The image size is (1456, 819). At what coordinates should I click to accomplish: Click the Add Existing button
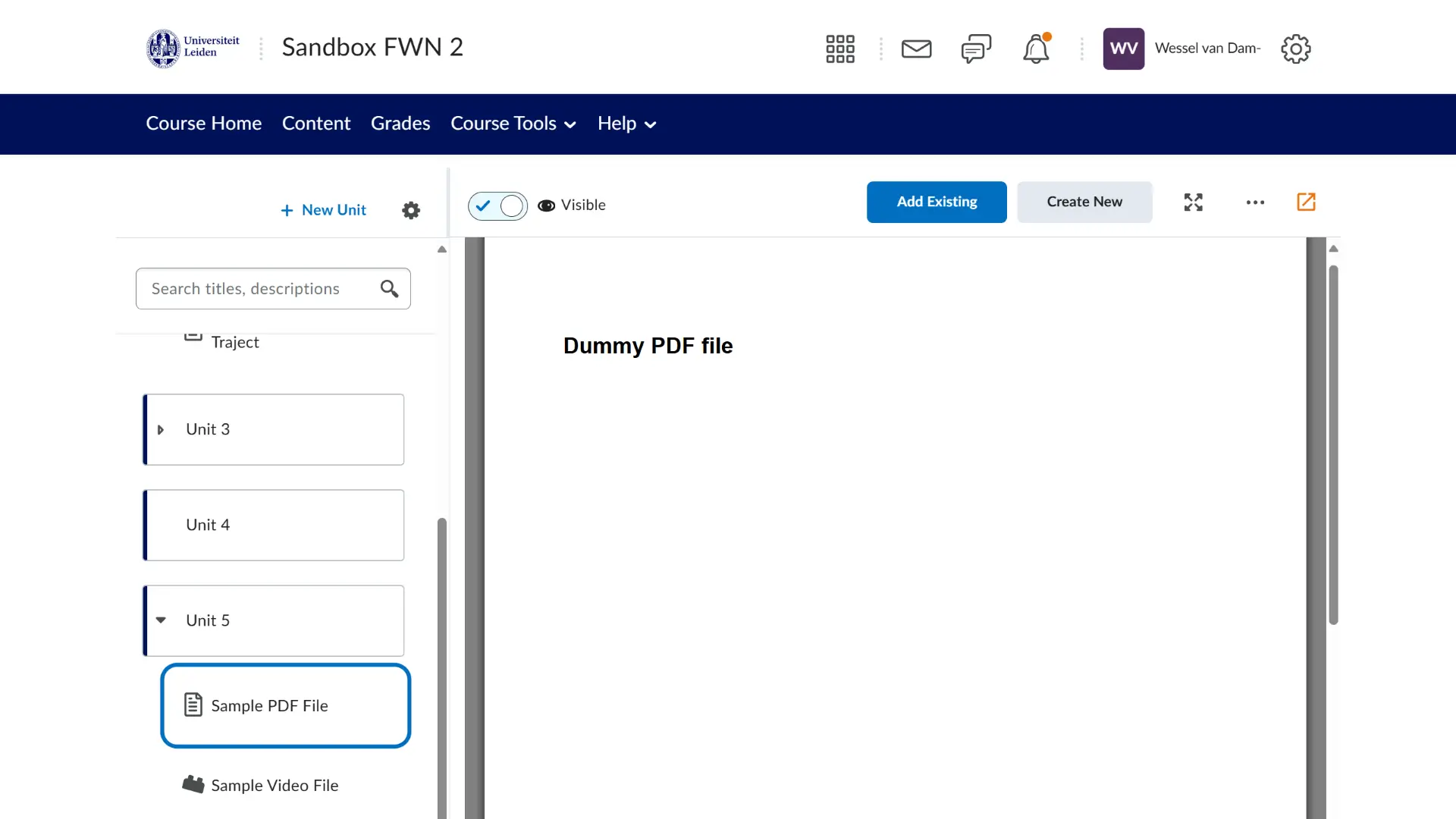click(x=936, y=202)
